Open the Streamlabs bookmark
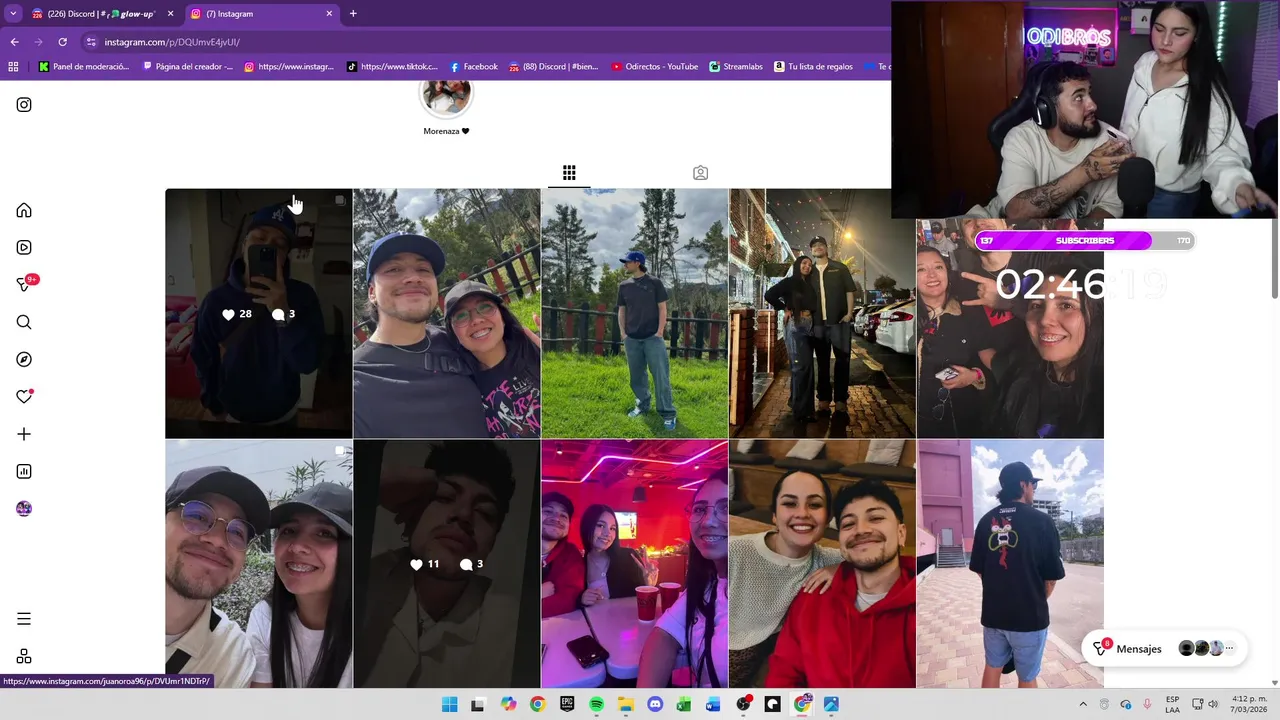Screen dimensions: 1280x720 [x=736, y=67]
